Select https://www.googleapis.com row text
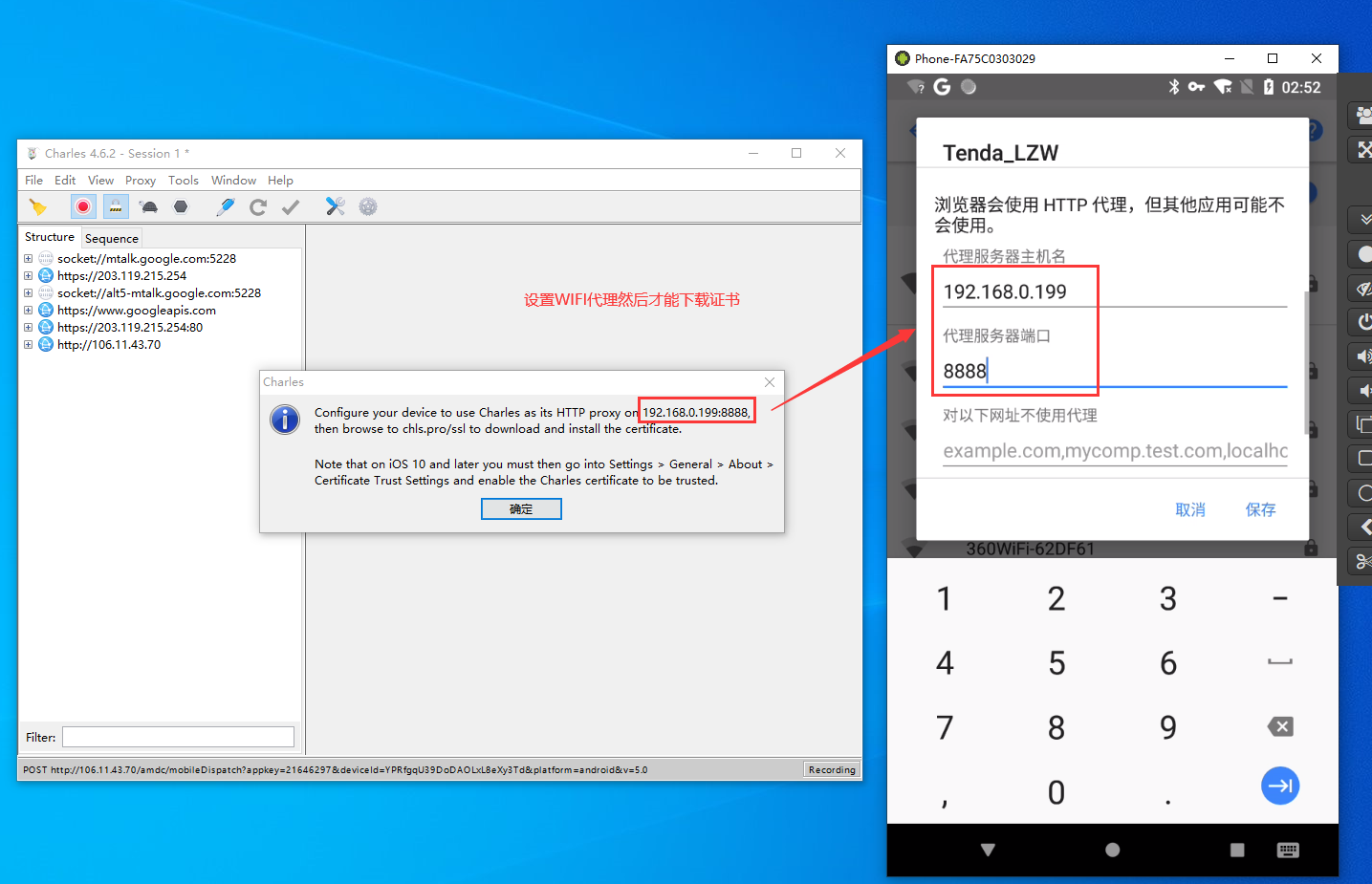Image resolution: width=1372 pixels, height=884 pixels. click(x=137, y=311)
